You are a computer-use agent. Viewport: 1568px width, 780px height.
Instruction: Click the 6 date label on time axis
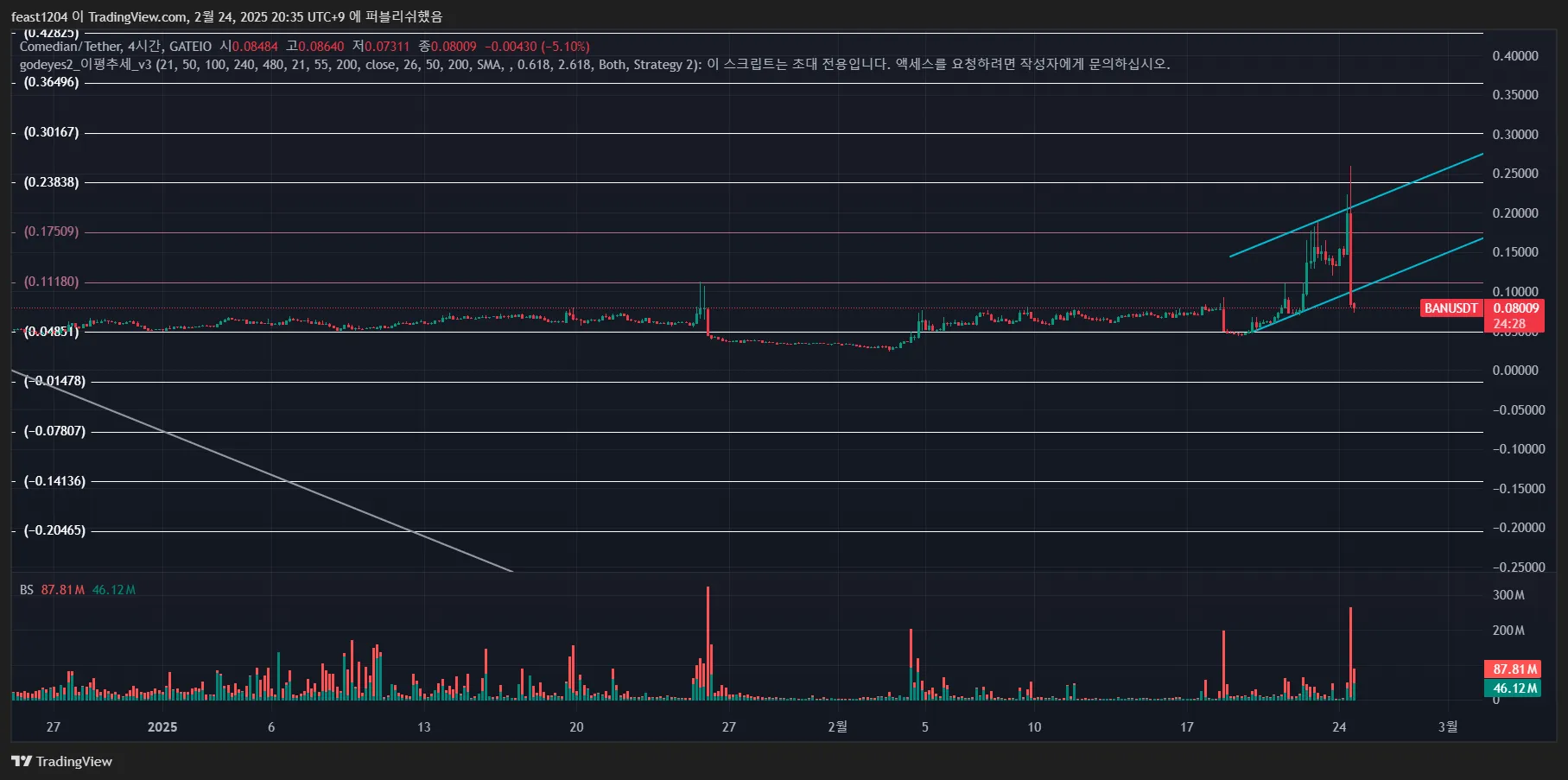(271, 727)
